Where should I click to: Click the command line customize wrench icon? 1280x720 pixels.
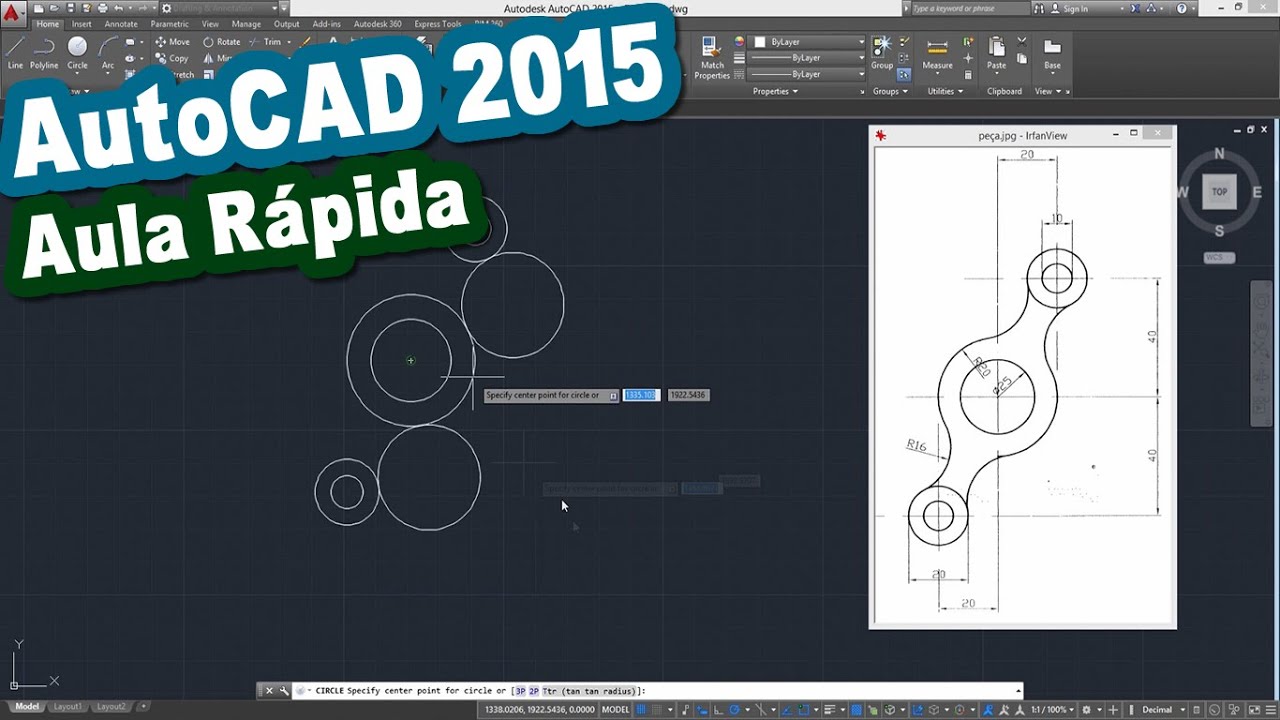(x=284, y=690)
